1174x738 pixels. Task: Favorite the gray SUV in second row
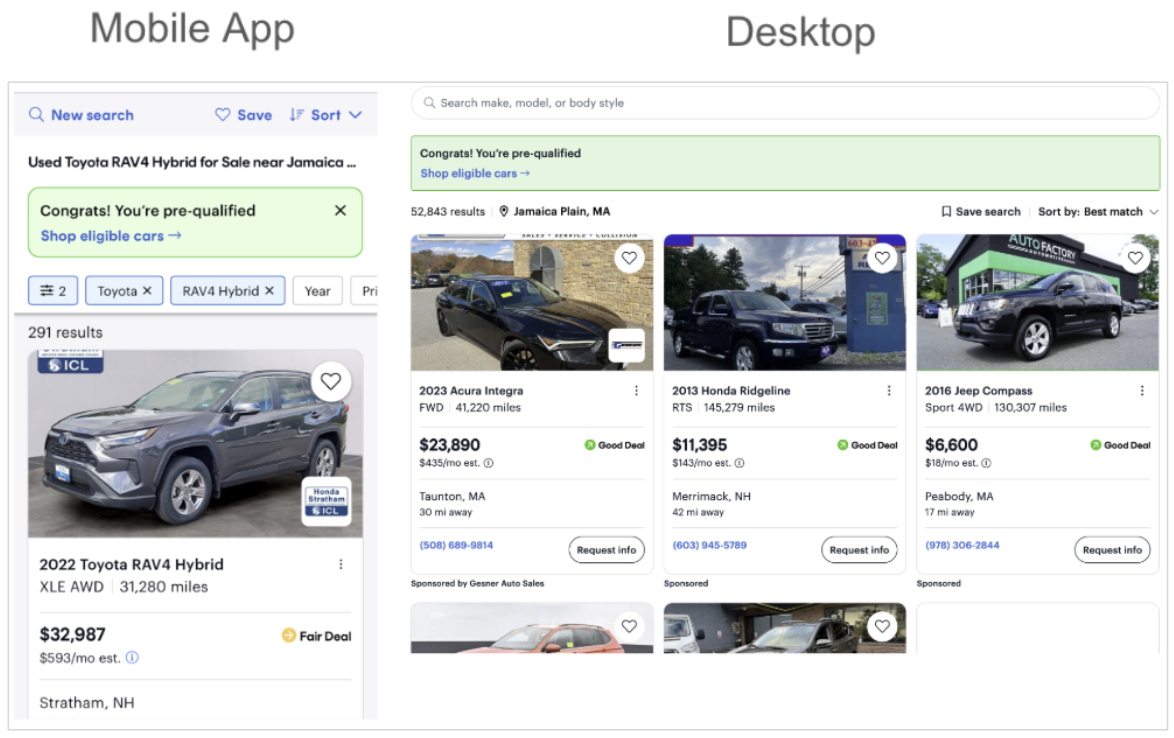point(882,626)
